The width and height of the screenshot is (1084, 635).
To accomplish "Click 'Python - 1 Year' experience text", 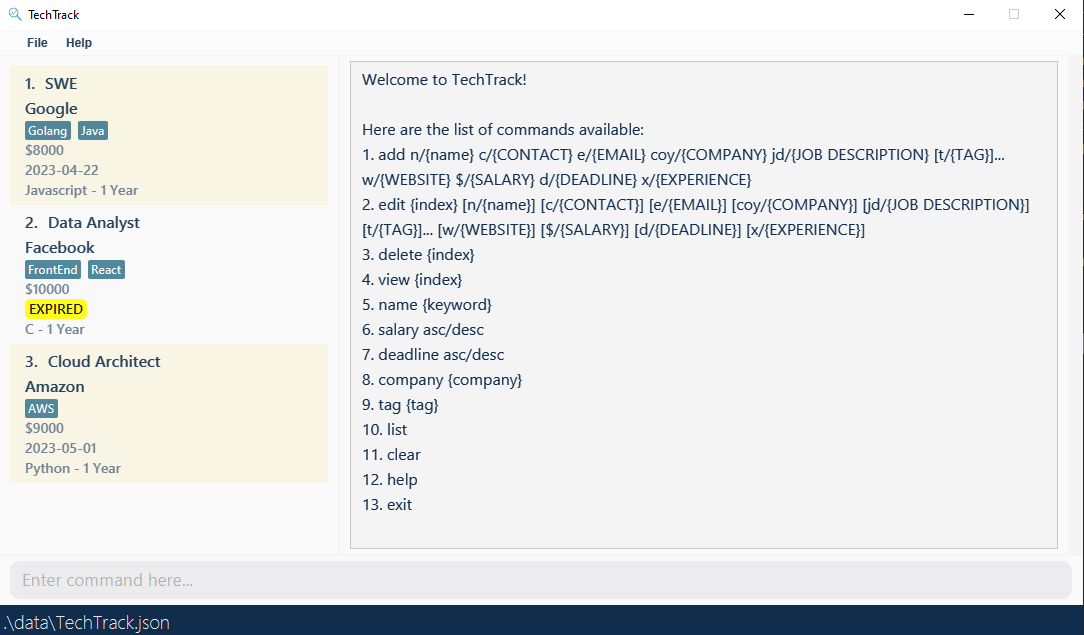I will [x=73, y=468].
